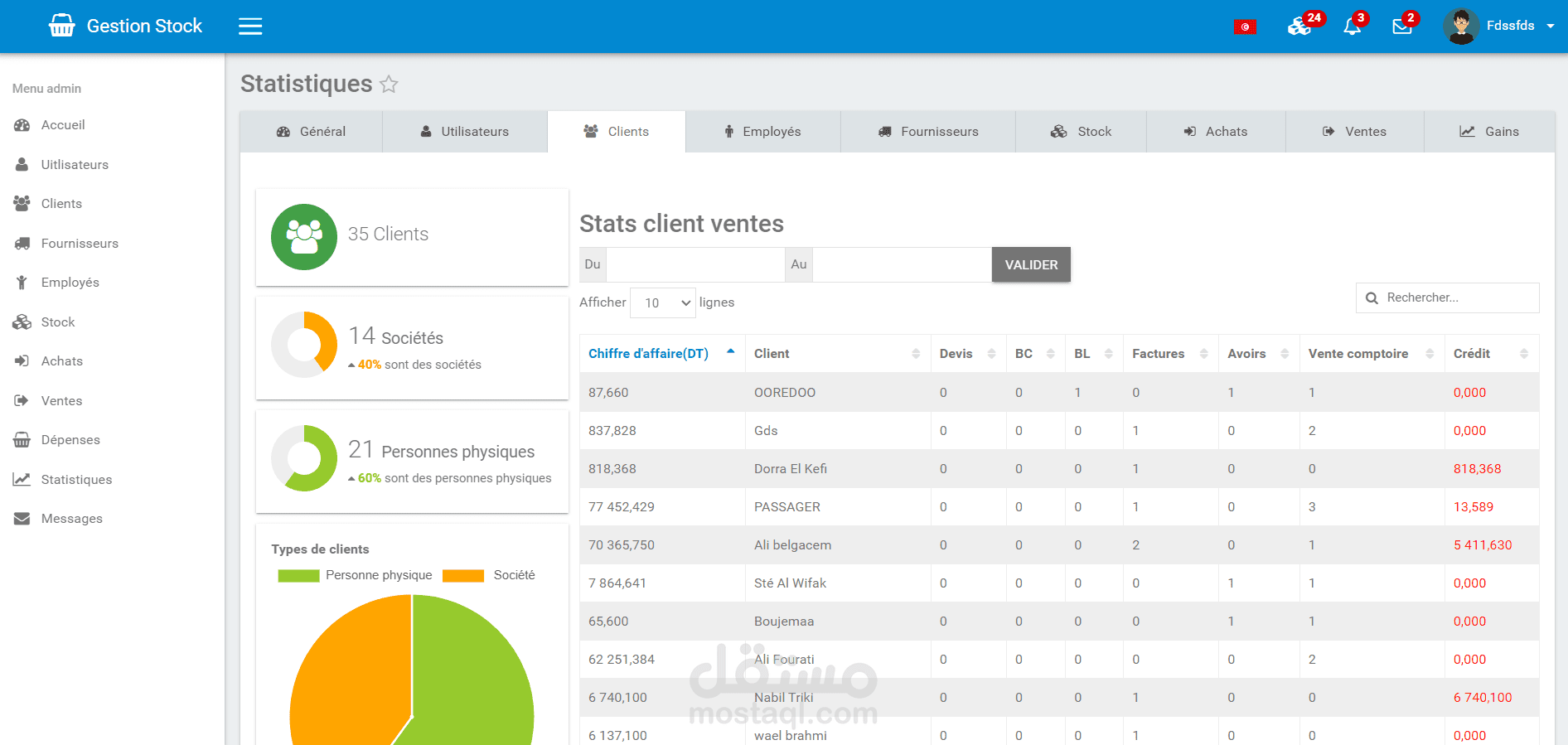Switch to the Stock tab

pos(1082,132)
